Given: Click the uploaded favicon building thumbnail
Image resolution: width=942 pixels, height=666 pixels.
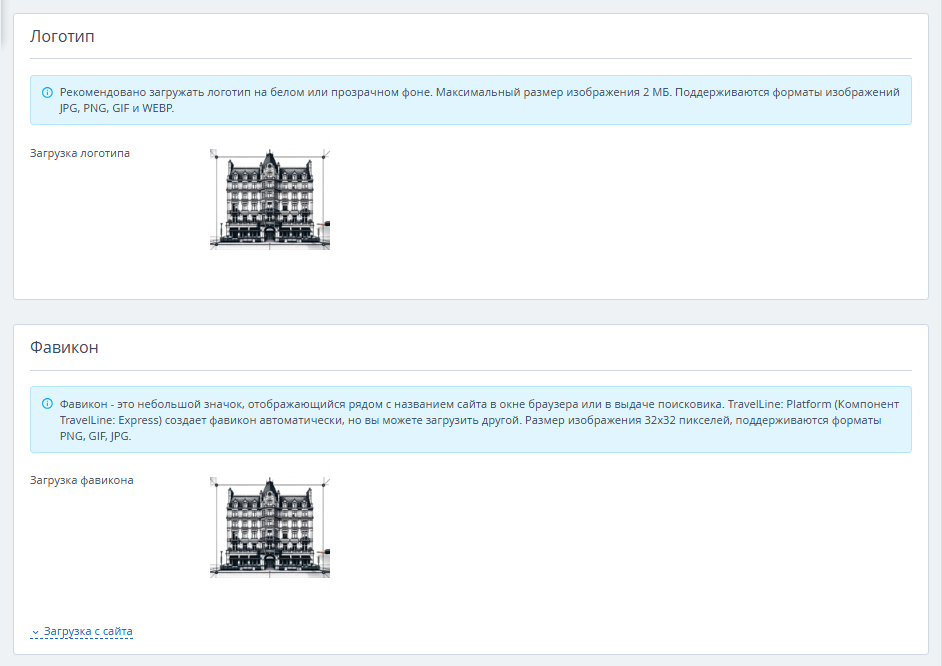Looking at the screenshot, I should pyautogui.click(x=270, y=527).
